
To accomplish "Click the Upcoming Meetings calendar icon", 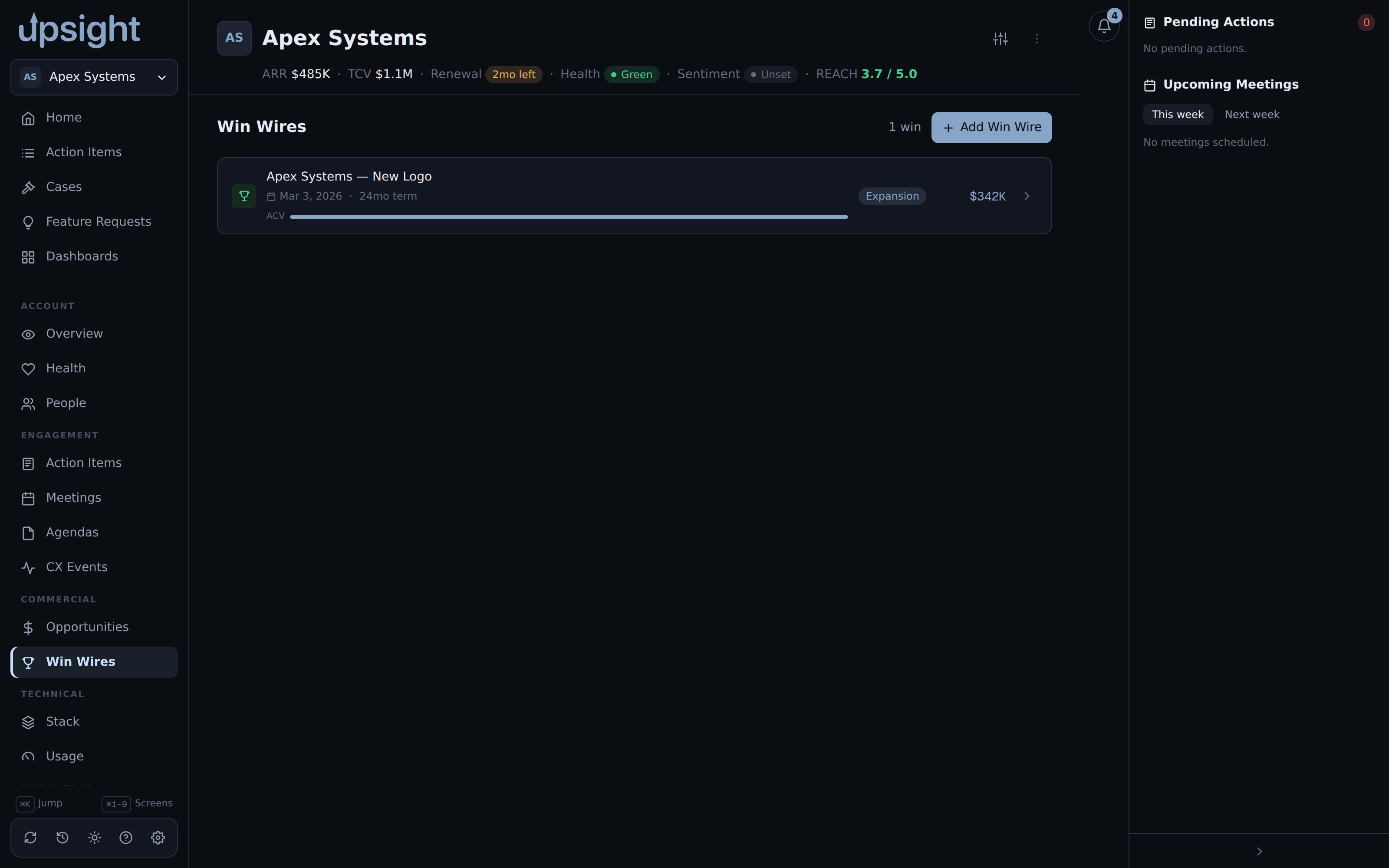I will coord(1150,85).
